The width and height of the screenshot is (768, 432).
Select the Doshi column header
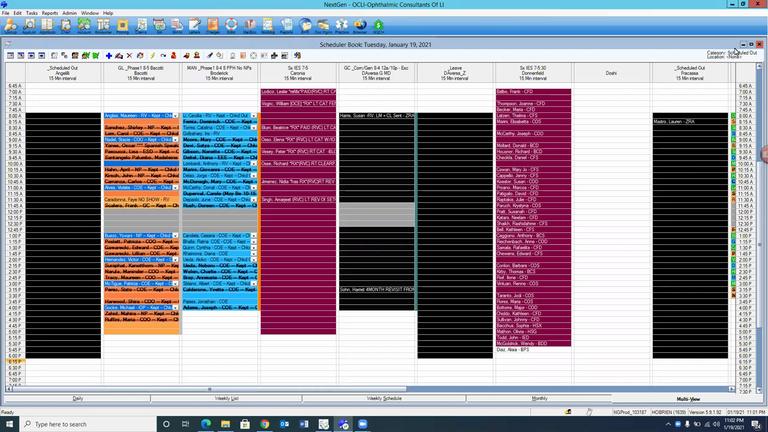(611, 73)
